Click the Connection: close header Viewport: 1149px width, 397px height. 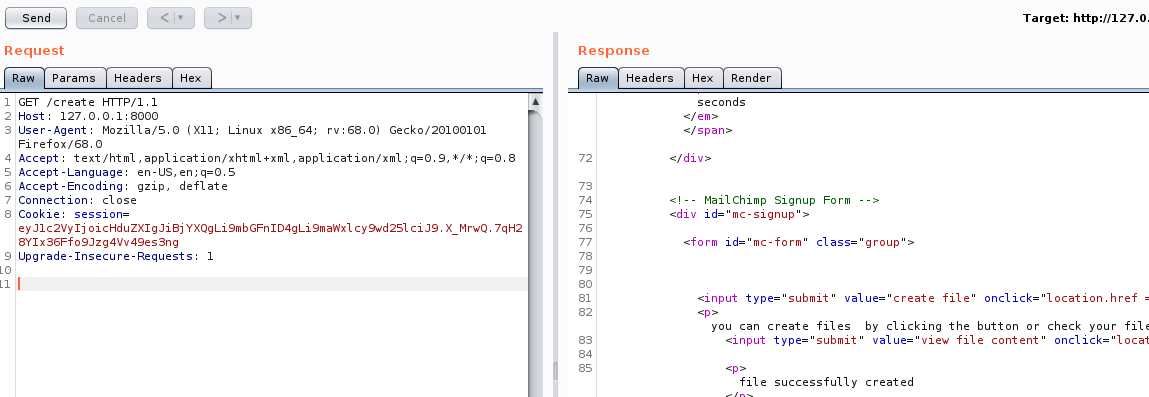tap(78, 200)
